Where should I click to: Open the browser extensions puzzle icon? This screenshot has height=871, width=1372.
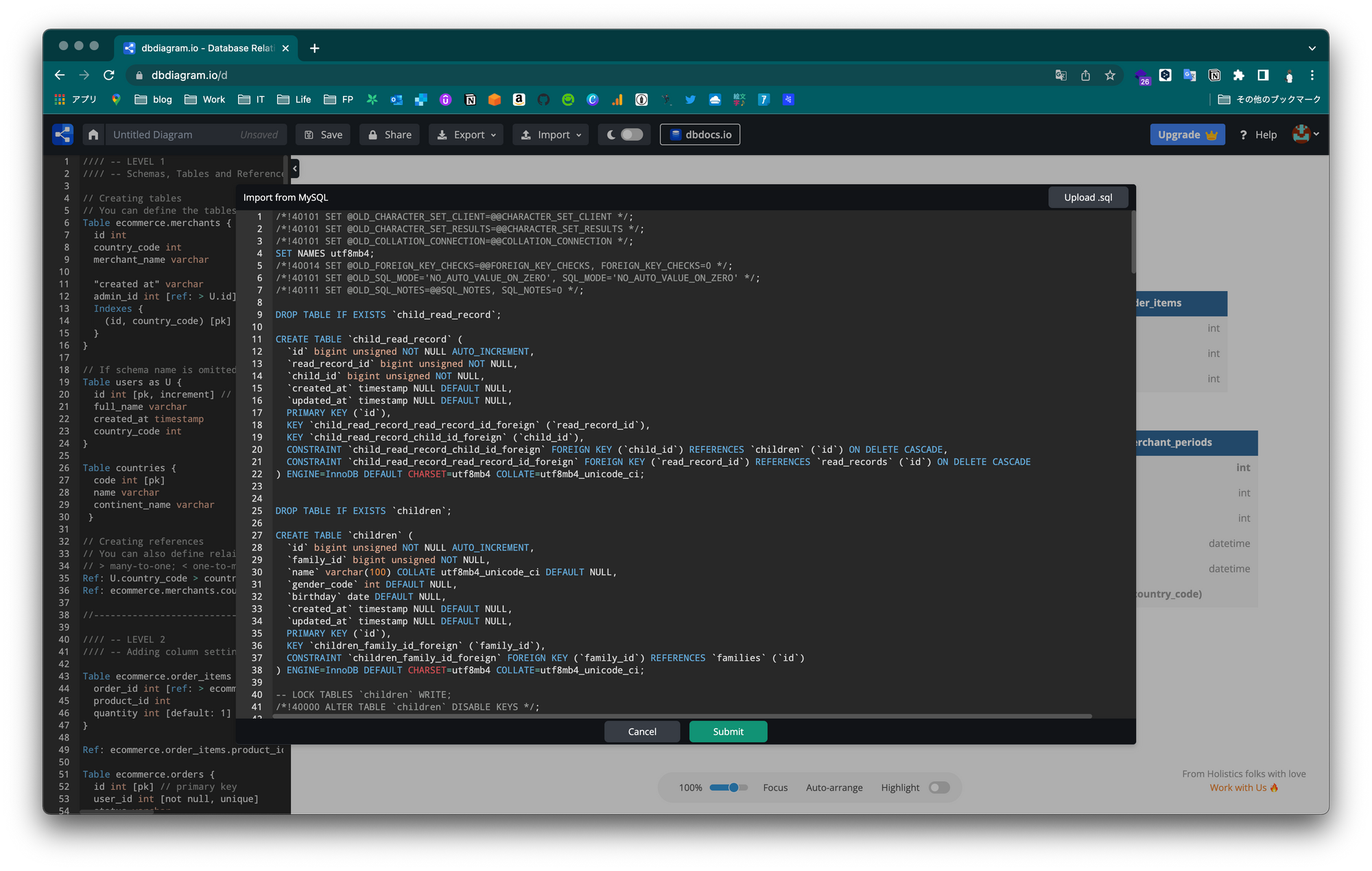click(1238, 75)
